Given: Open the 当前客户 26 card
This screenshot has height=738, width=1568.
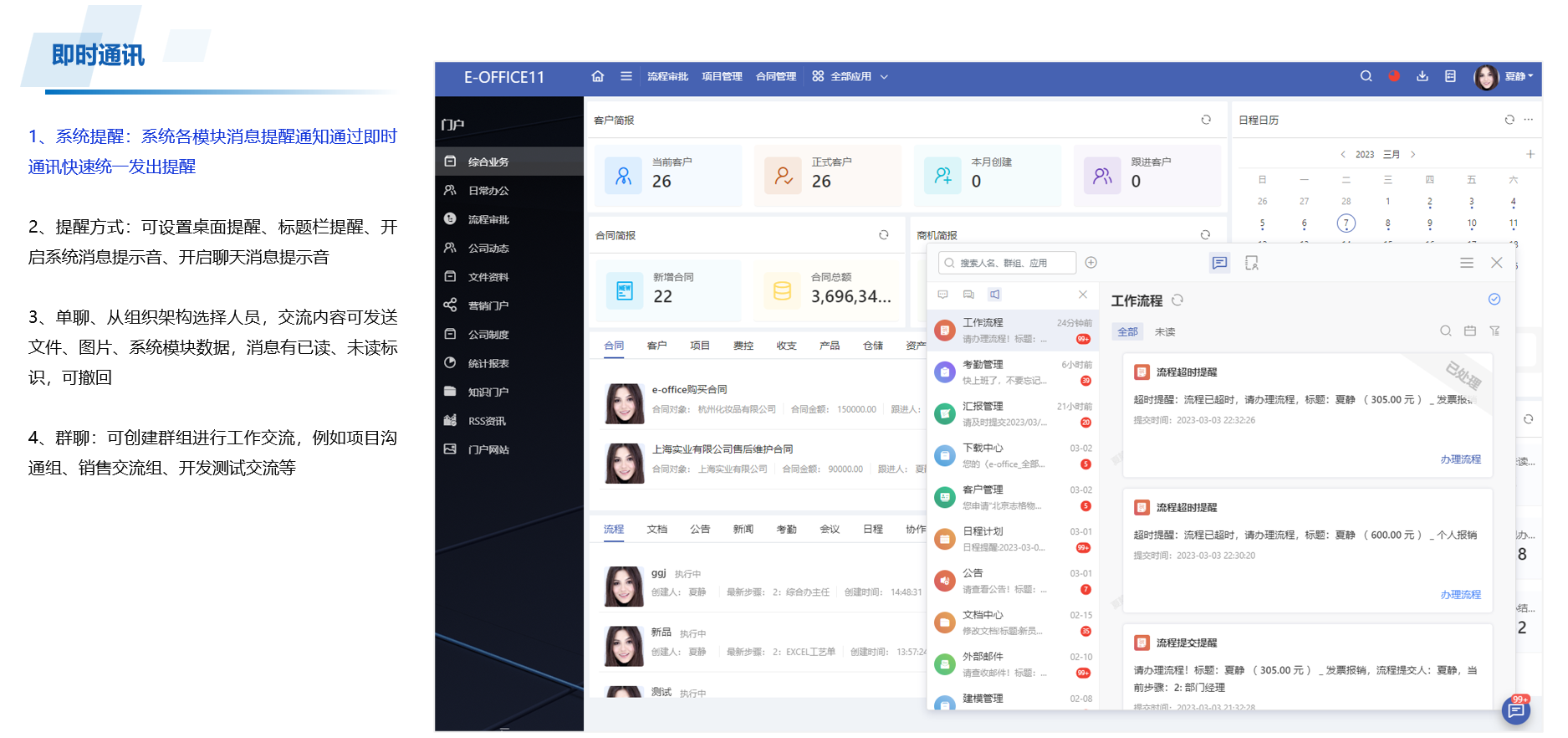Looking at the screenshot, I should [668, 176].
